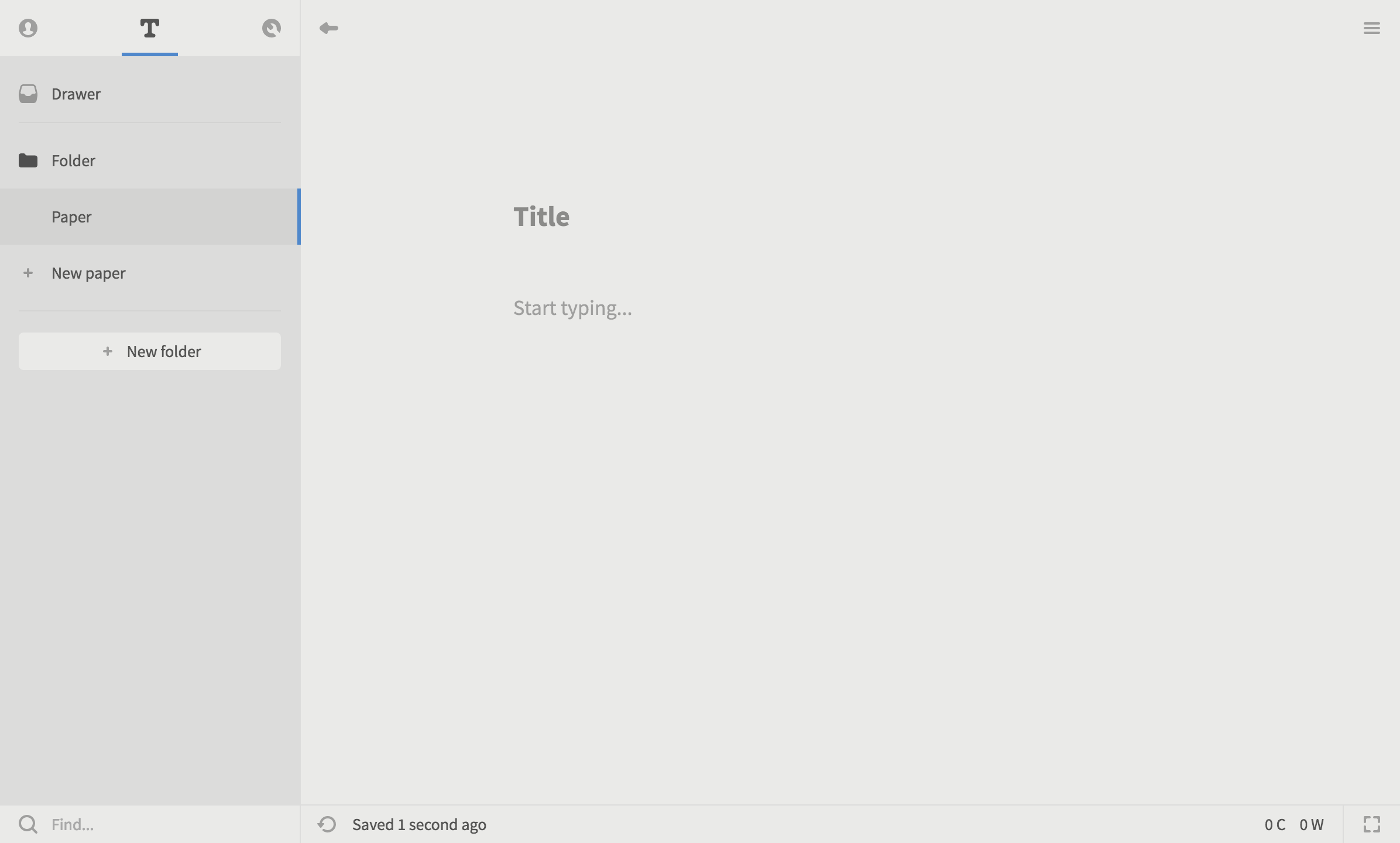Toggle the character count 0 C
The image size is (1400, 843).
tap(1275, 824)
